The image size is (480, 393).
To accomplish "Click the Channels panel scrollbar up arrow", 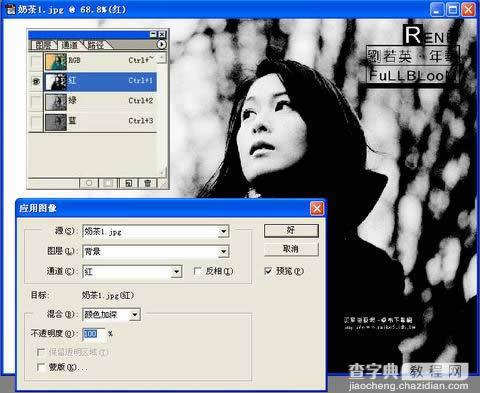I will [x=162, y=59].
